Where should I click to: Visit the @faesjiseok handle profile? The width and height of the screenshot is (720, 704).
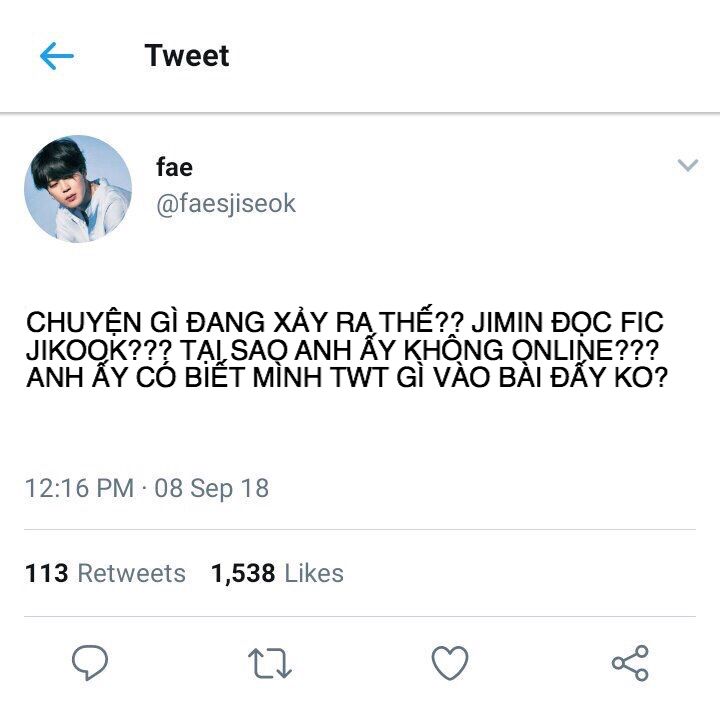coord(226,203)
